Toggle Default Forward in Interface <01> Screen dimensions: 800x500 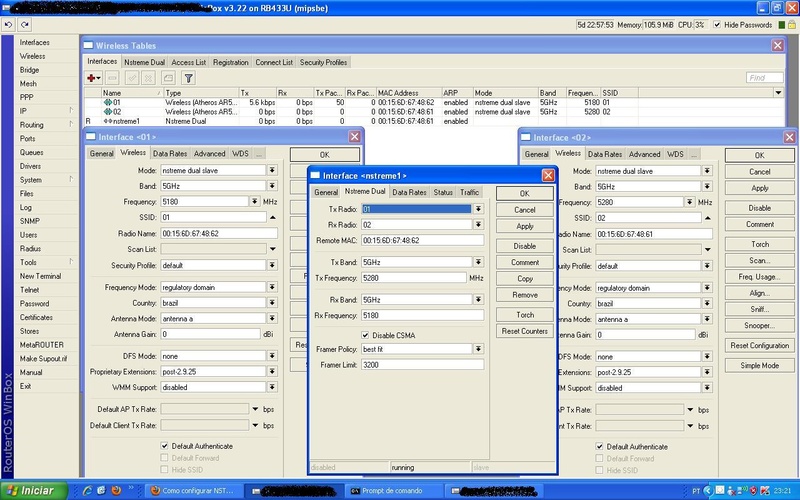(164, 458)
